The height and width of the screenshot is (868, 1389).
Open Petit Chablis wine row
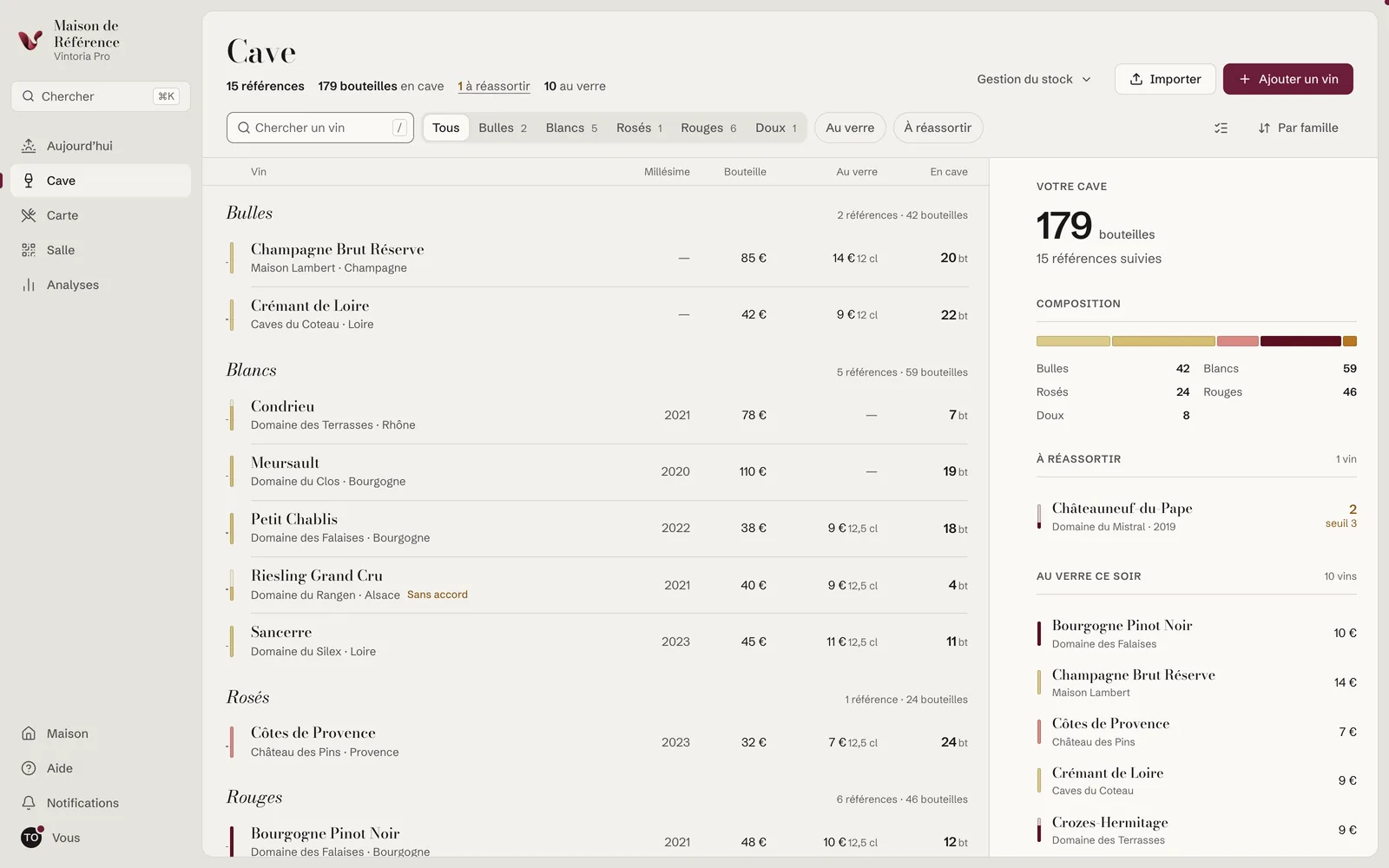point(597,529)
